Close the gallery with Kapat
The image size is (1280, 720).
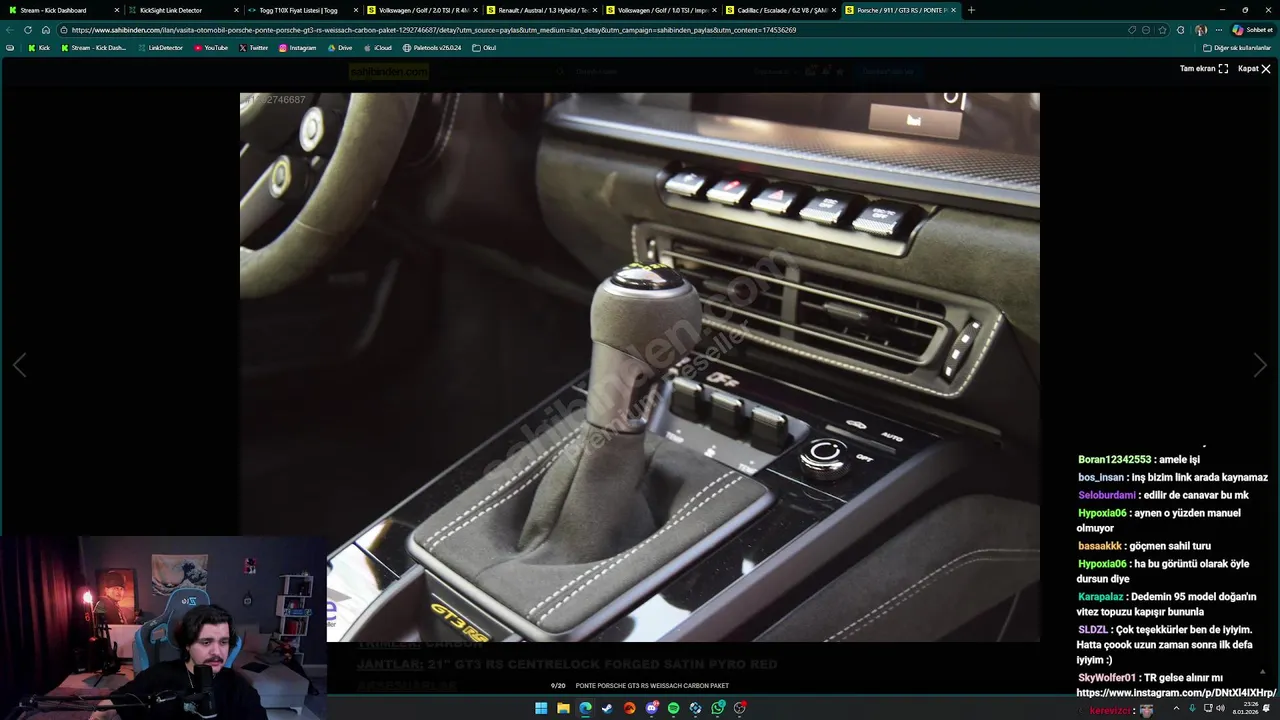point(1254,69)
